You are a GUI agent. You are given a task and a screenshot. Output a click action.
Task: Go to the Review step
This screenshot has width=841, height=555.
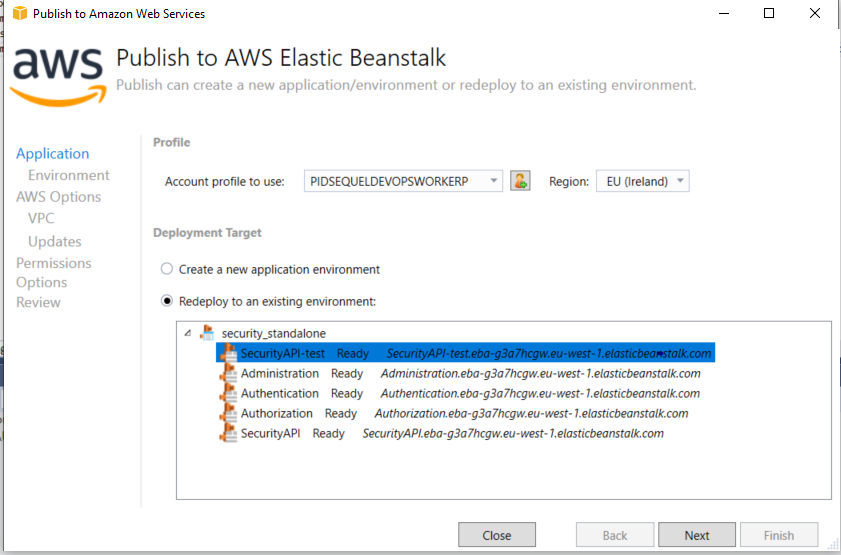coord(38,302)
